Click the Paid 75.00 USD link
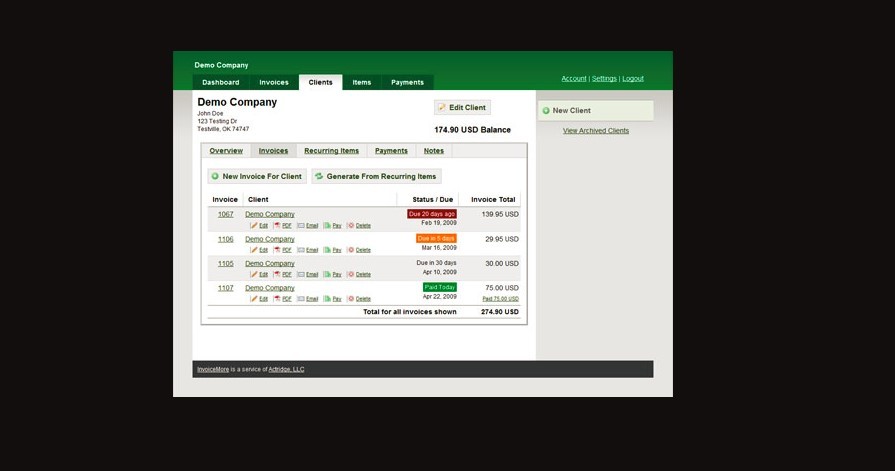 click(500, 298)
